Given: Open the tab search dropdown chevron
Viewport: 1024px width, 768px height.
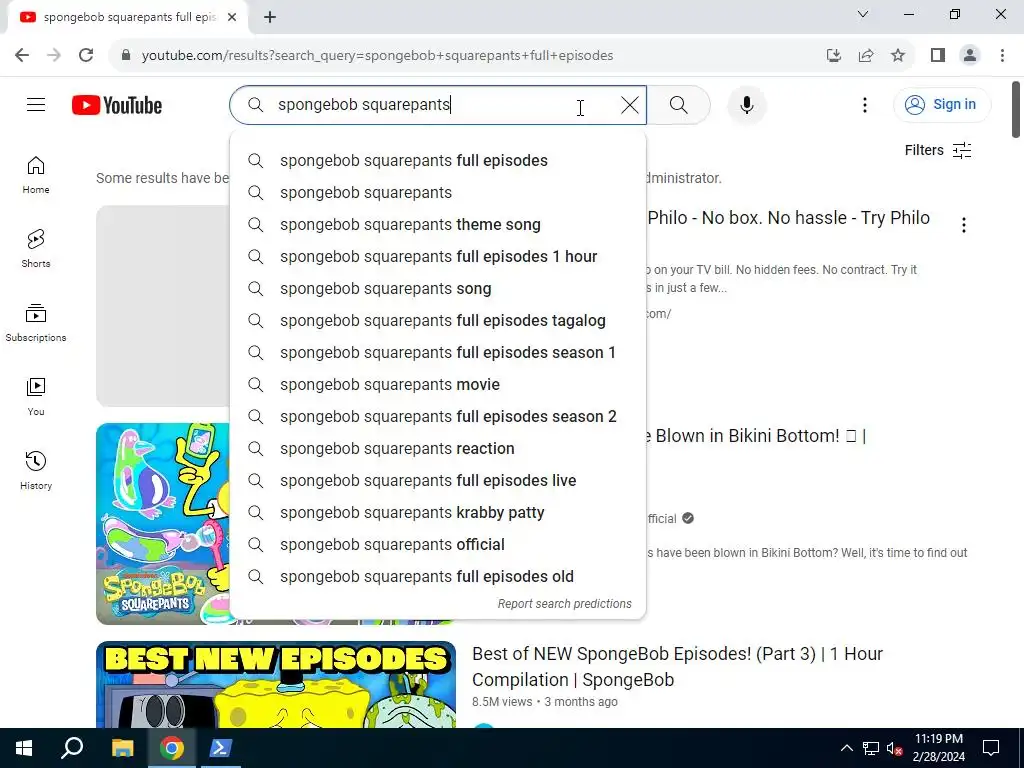Looking at the screenshot, I should click(x=863, y=14).
